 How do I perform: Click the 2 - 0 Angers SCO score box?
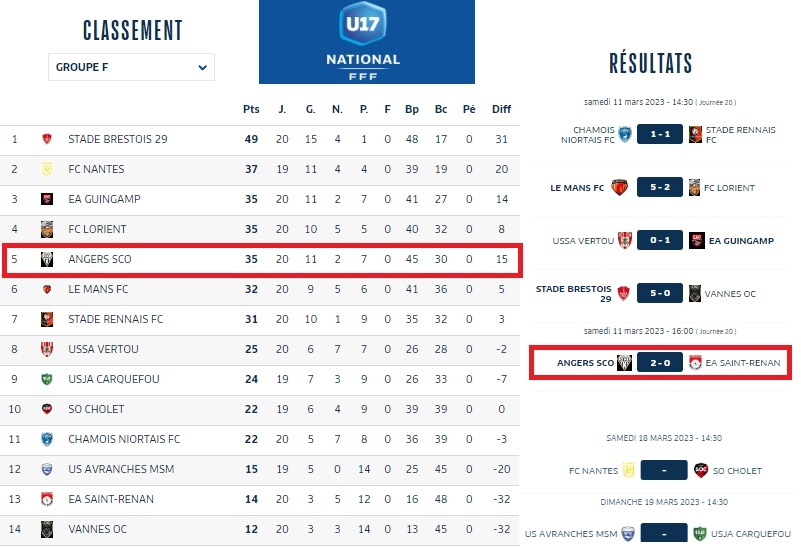[x=659, y=362]
